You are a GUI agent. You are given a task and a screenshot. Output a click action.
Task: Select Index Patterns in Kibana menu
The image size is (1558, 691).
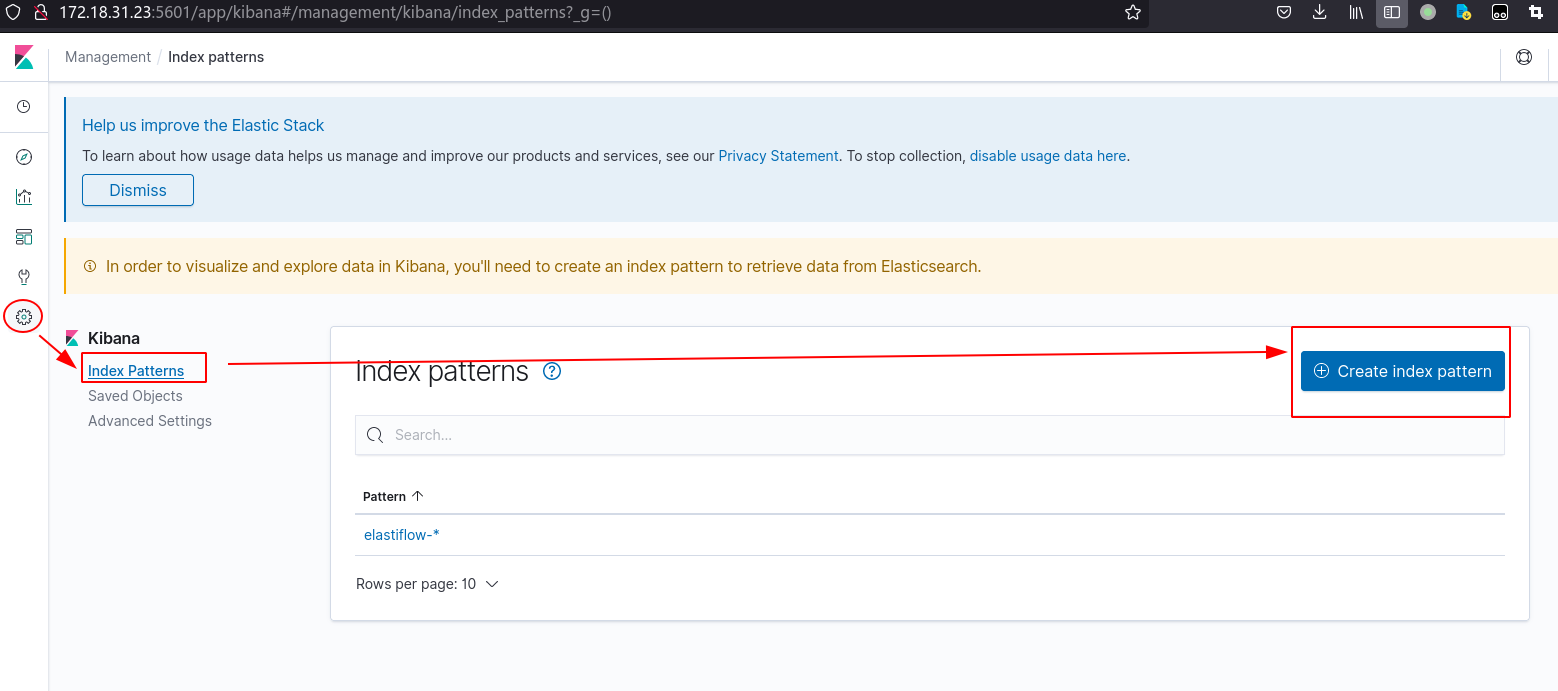(x=136, y=371)
